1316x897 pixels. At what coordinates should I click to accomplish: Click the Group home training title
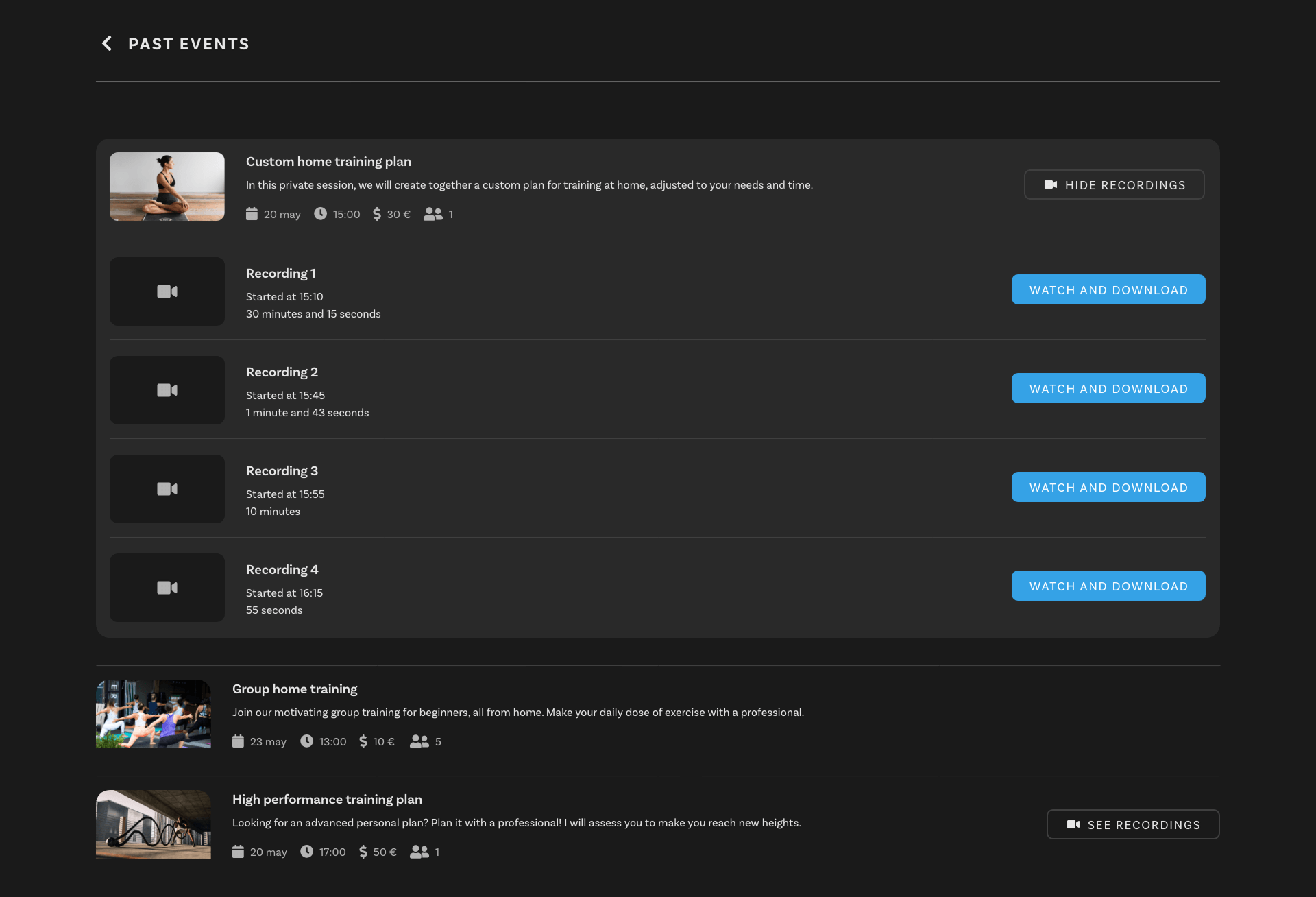tap(295, 689)
